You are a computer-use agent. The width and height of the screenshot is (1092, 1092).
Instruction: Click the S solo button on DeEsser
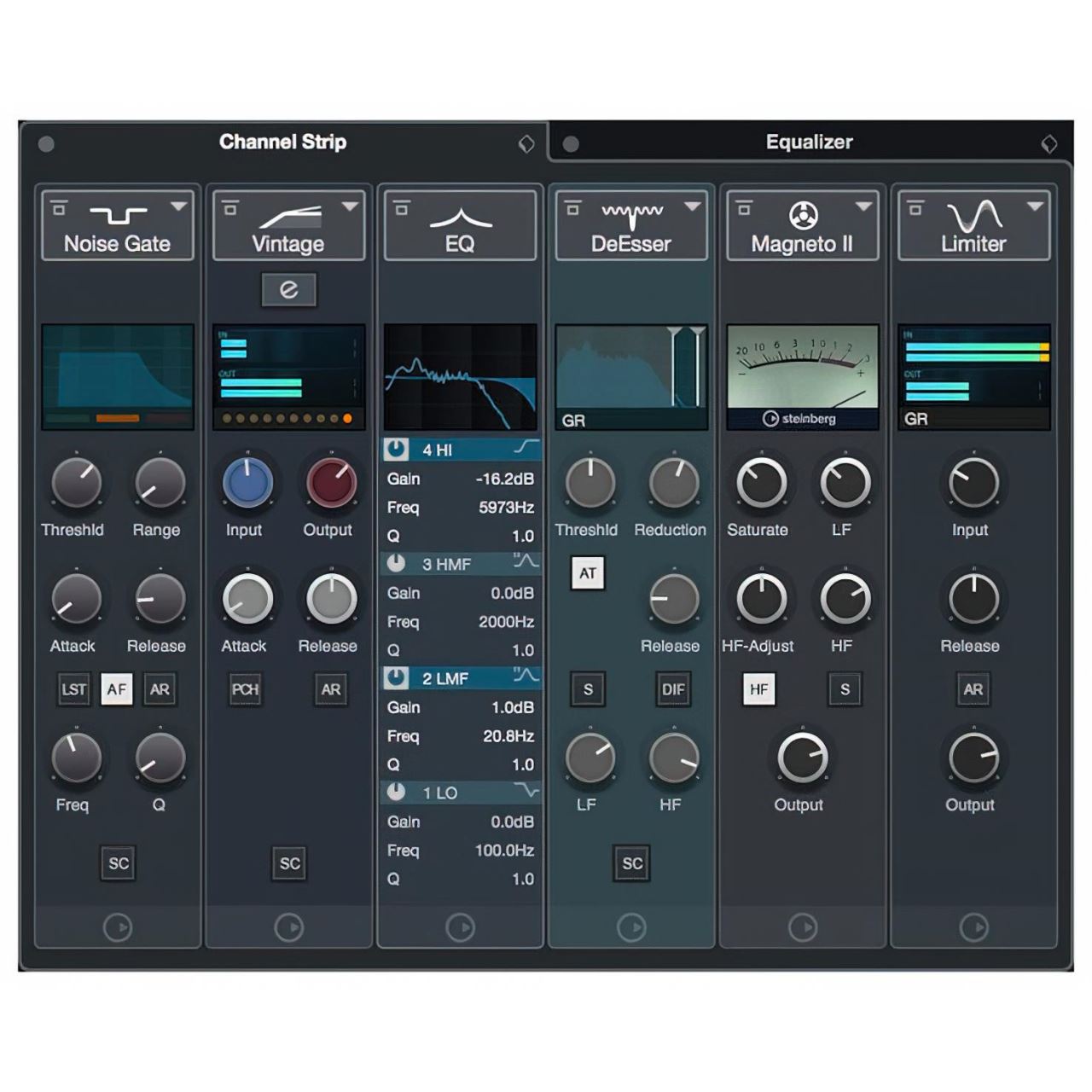click(x=588, y=689)
